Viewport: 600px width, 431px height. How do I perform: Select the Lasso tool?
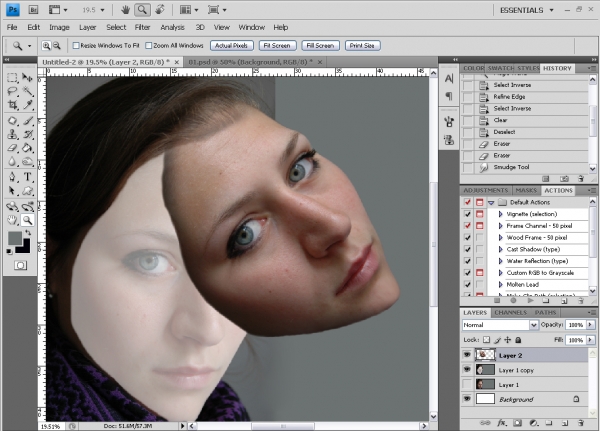(x=12, y=91)
